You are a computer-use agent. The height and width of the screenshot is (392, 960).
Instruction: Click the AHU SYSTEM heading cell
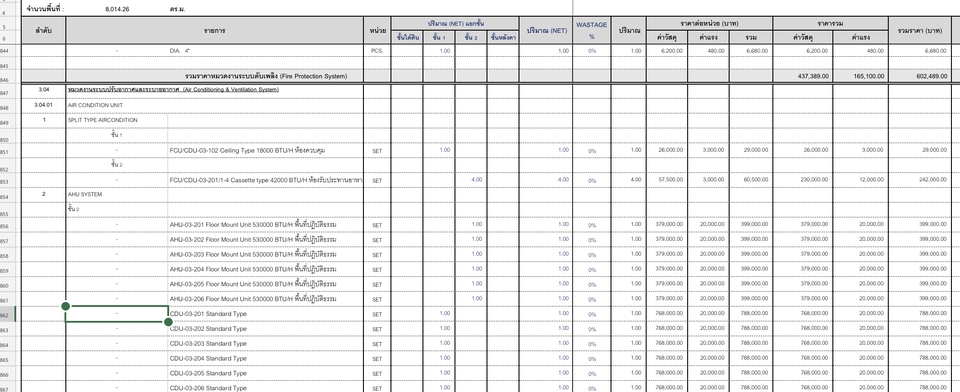click(x=84, y=194)
